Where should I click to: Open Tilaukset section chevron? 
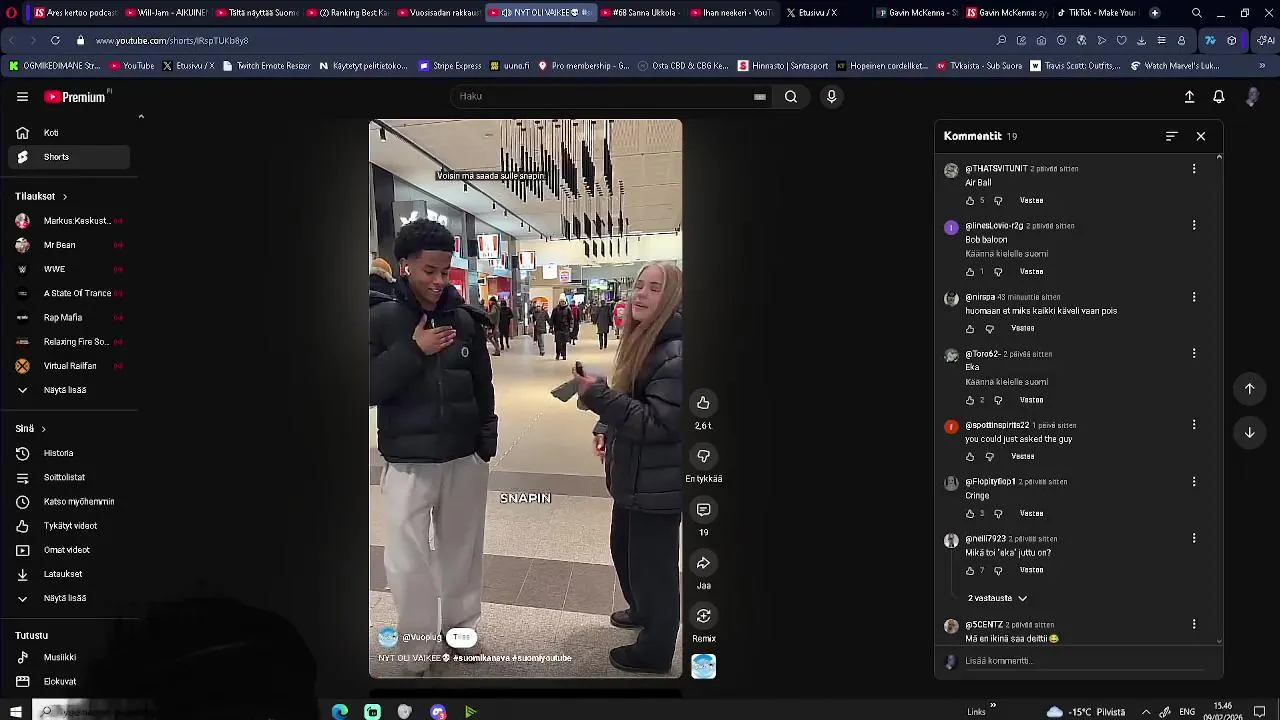click(x=65, y=197)
